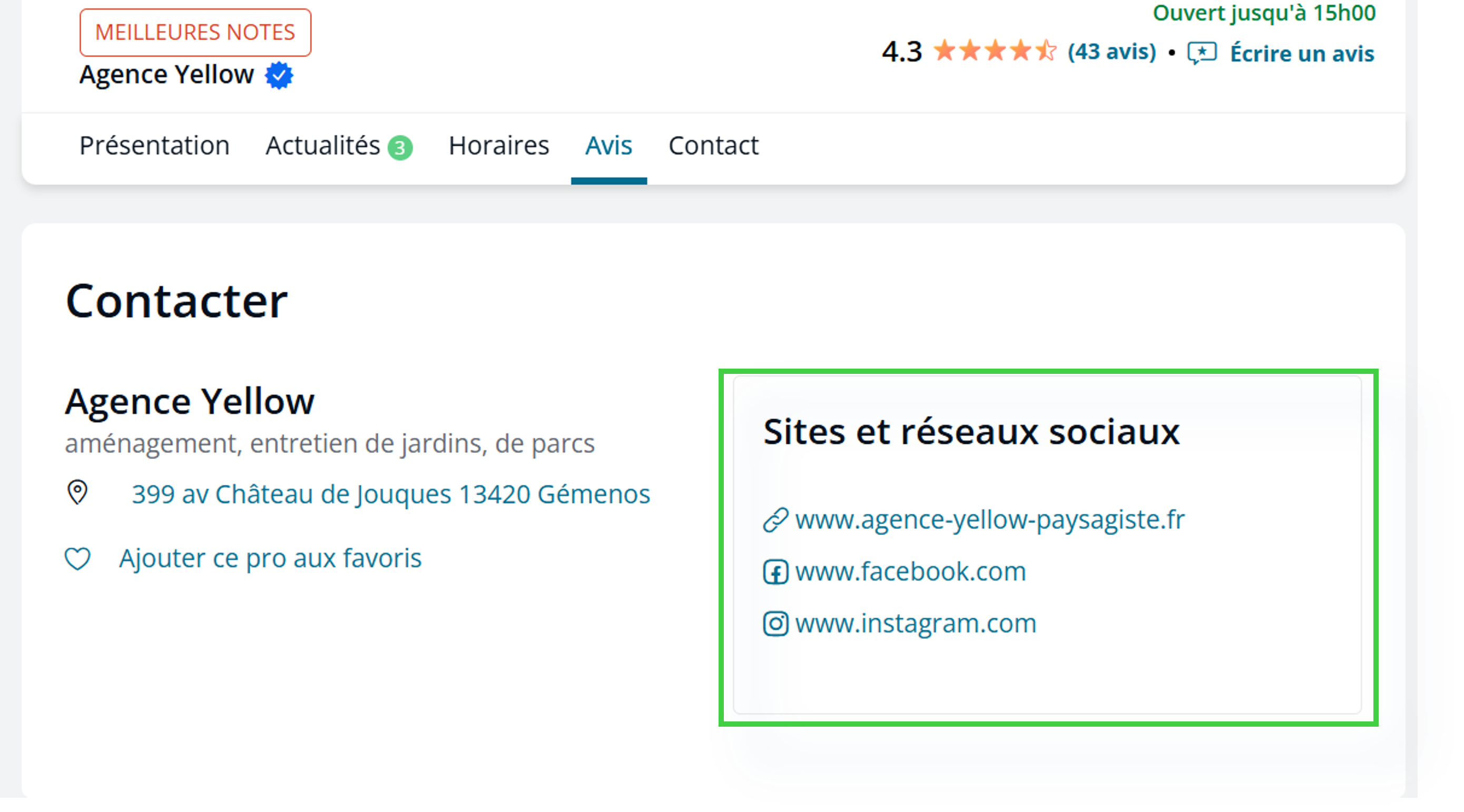Click the verified badge next to Agence Yellow

click(279, 75)
